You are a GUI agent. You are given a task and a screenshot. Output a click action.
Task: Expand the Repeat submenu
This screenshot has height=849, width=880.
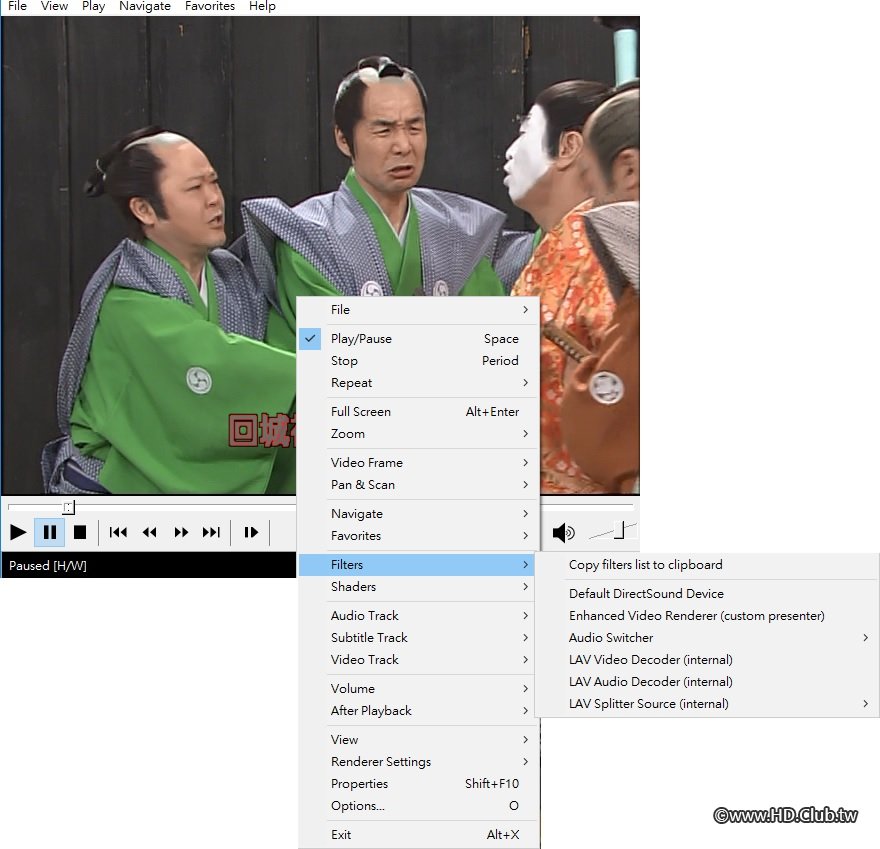(418, 383)
